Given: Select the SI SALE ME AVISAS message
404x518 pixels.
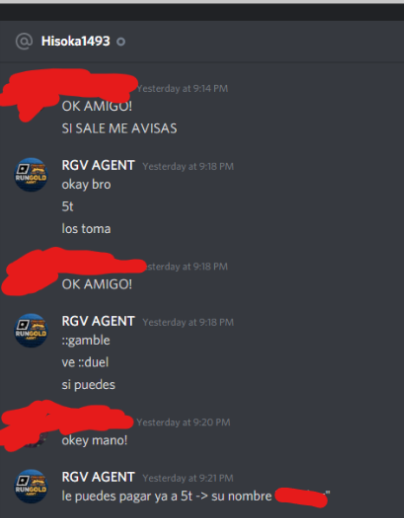Looking at the screenshot, I should tap(119, 128).
